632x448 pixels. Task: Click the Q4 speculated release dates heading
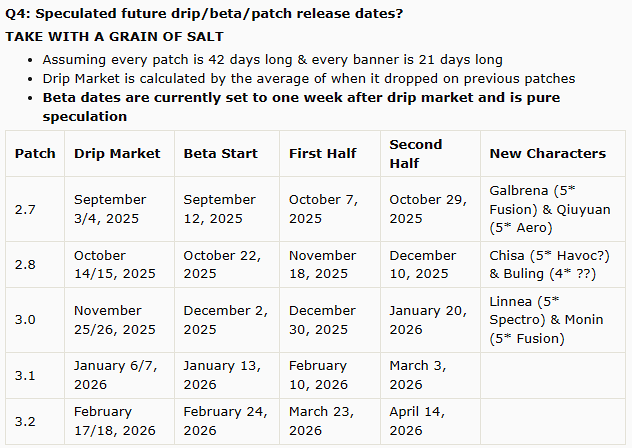click(204, 14)
